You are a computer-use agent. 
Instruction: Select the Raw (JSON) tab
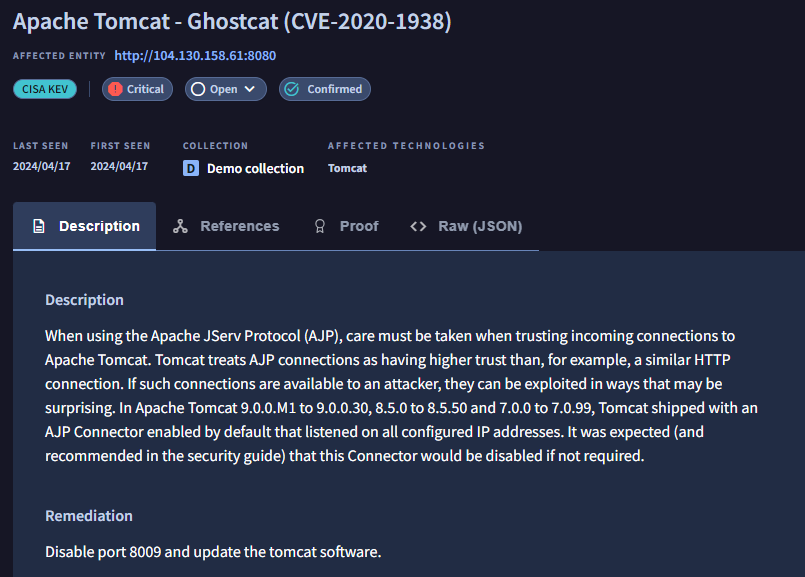click(x=479, y=226)
